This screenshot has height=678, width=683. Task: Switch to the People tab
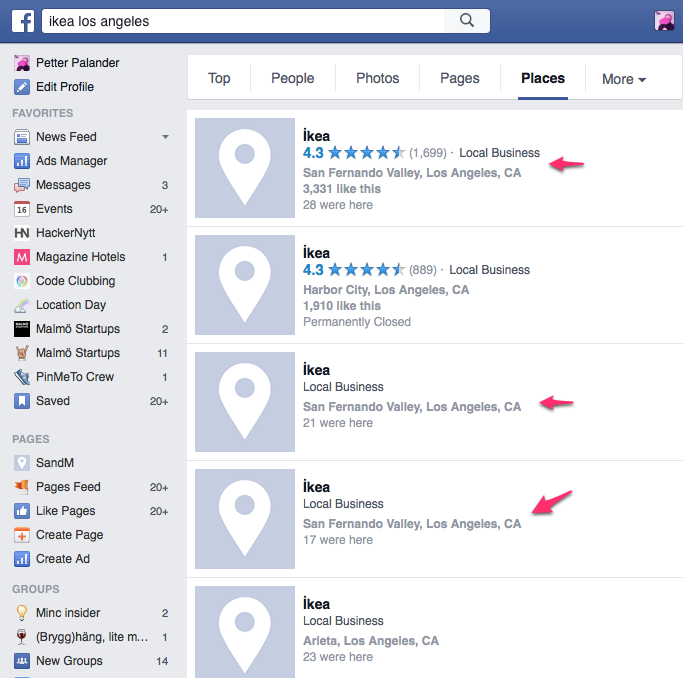(x=292, y=78)
